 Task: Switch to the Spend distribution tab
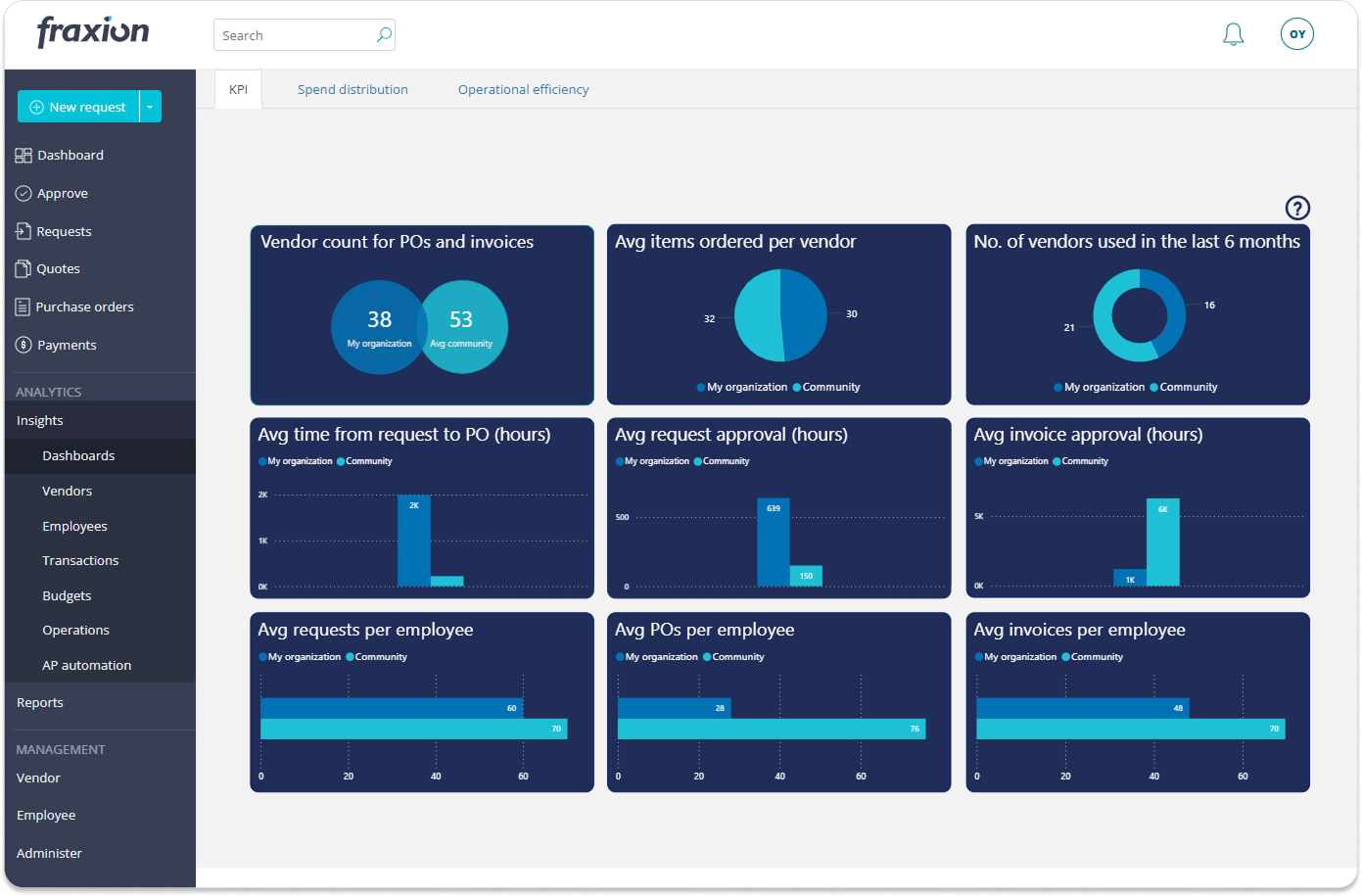click(352, 89)
